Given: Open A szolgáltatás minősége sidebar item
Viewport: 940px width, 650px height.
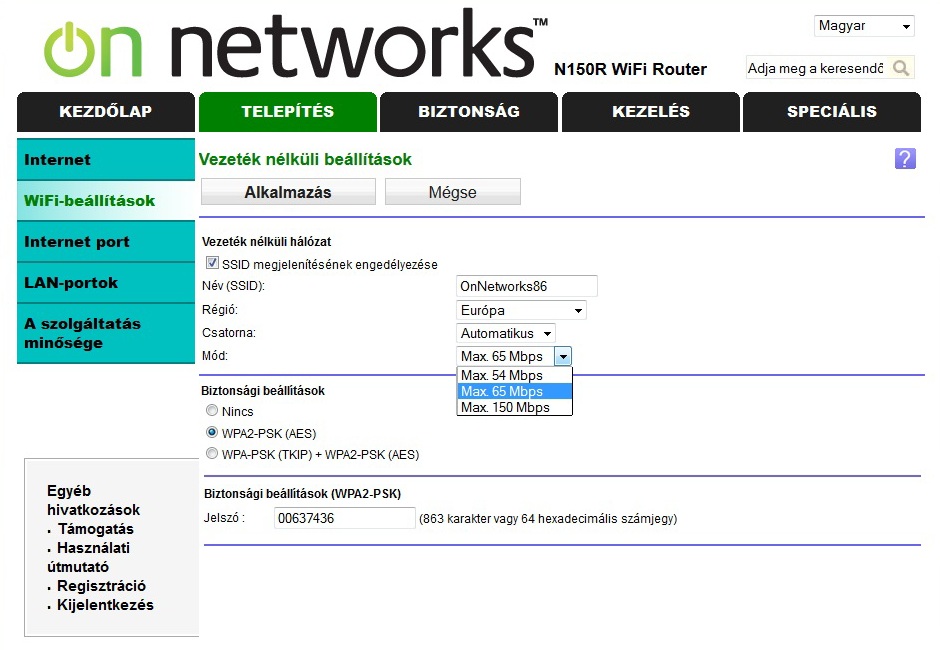Looking at the screenshot, I should click(106, 333).
